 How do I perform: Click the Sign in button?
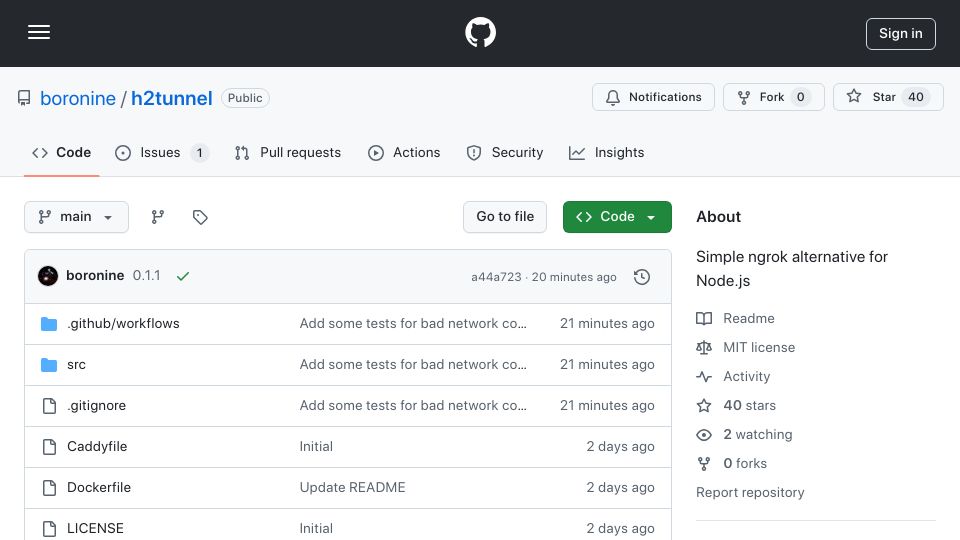pos(900,34)
